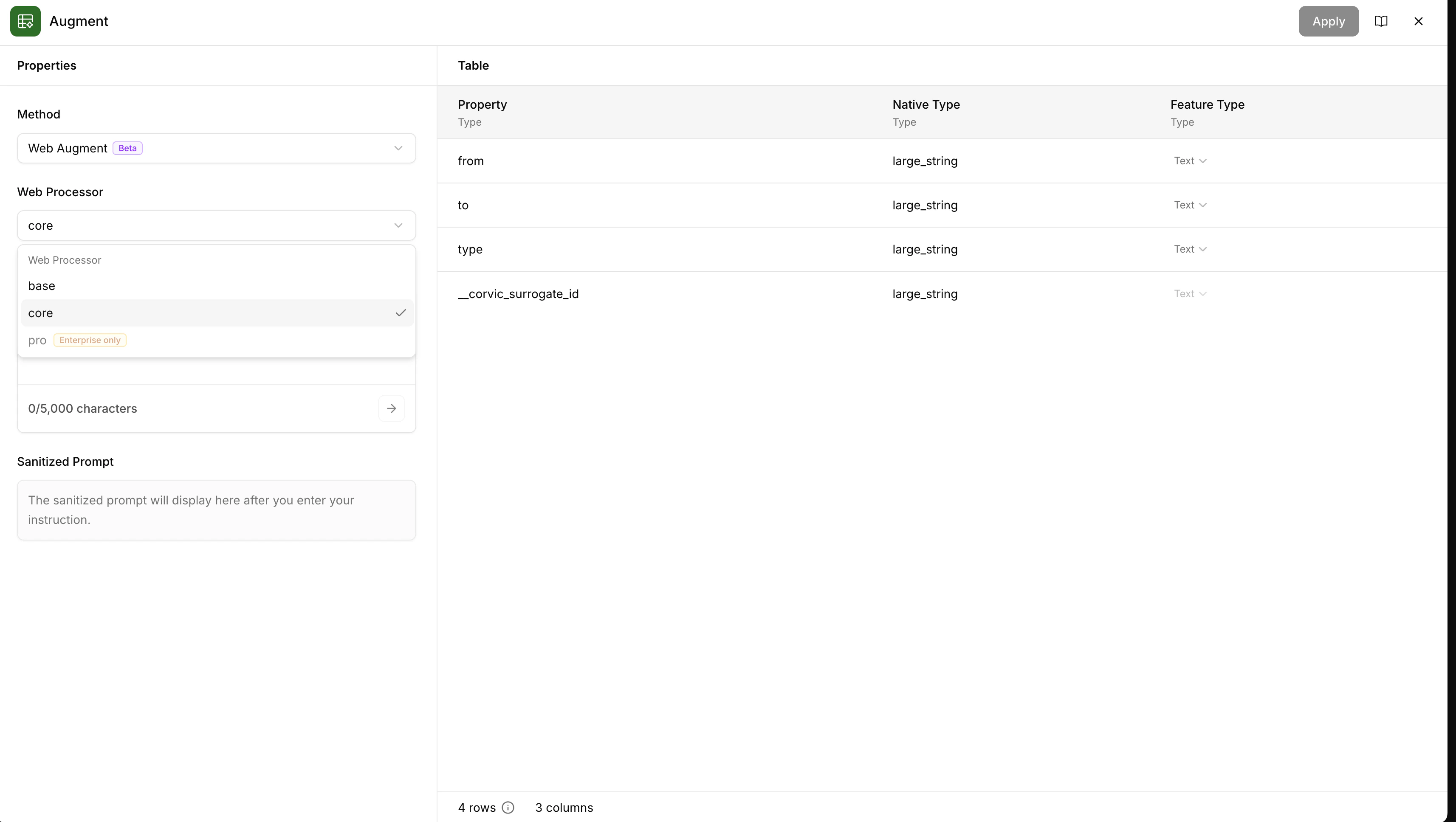
Task: Click the Enterprise only badge beside pro
Action: [89, 340]
